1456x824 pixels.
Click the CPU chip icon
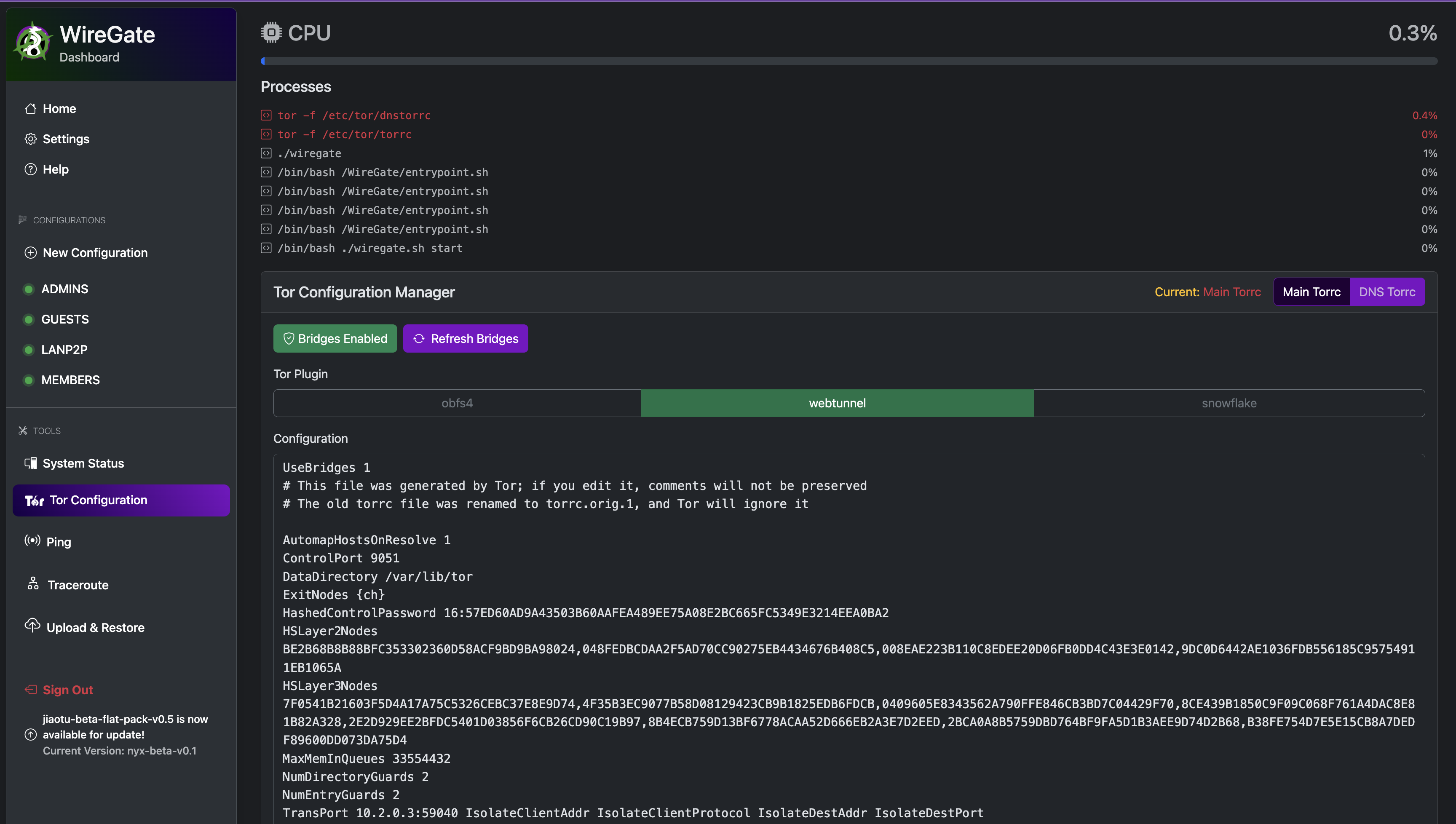point(271,32)
